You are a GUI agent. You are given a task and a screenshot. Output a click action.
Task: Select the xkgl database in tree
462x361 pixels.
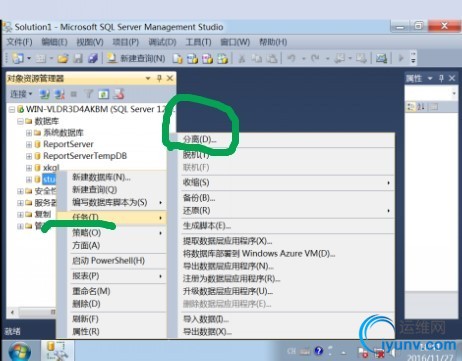click(x=51, y=167)
